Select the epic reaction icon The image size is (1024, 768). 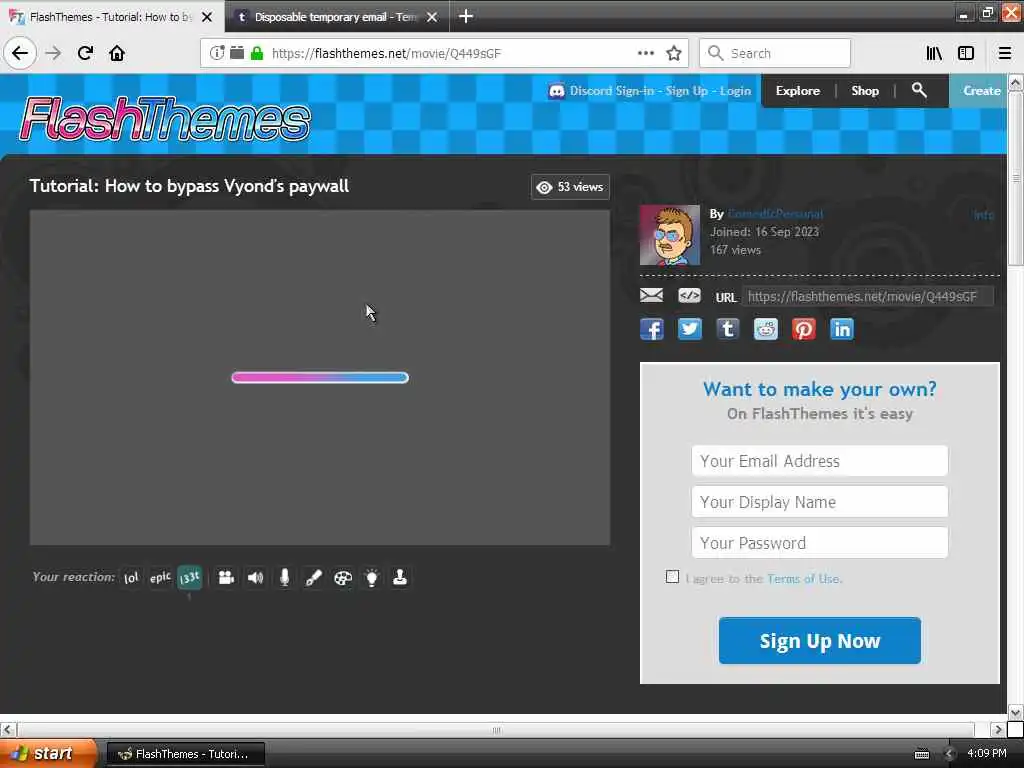pos(160,577)
